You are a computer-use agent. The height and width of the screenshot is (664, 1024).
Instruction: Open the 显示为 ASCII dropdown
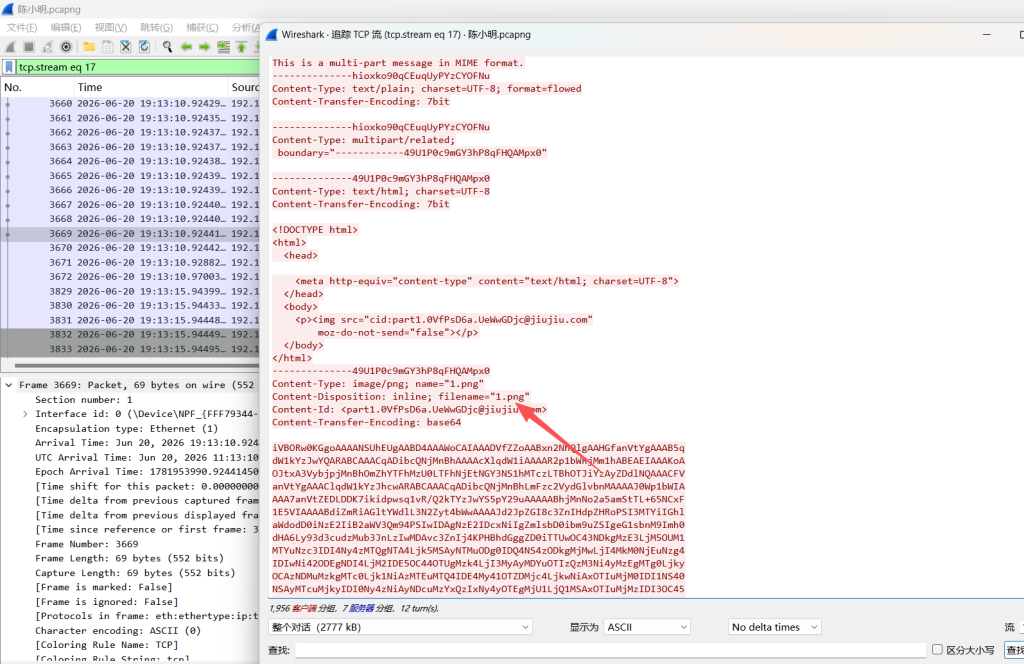coord(647,627)
